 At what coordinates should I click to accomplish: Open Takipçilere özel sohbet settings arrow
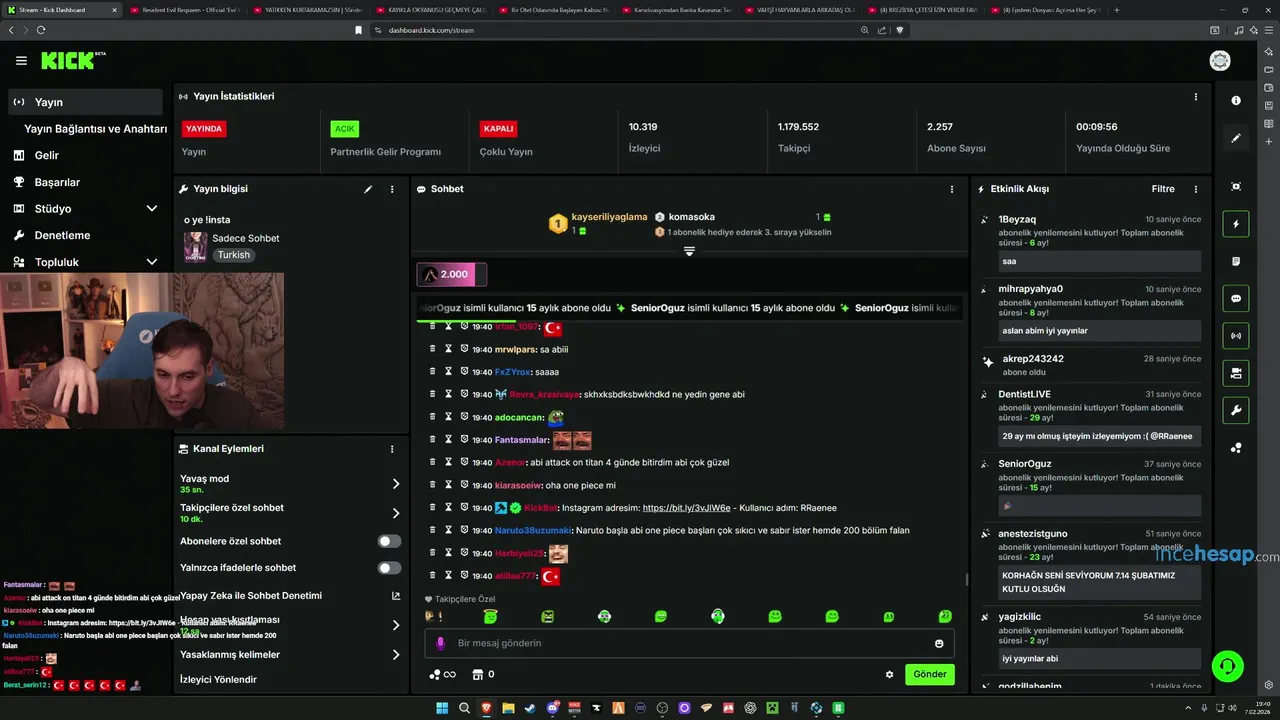395,513
